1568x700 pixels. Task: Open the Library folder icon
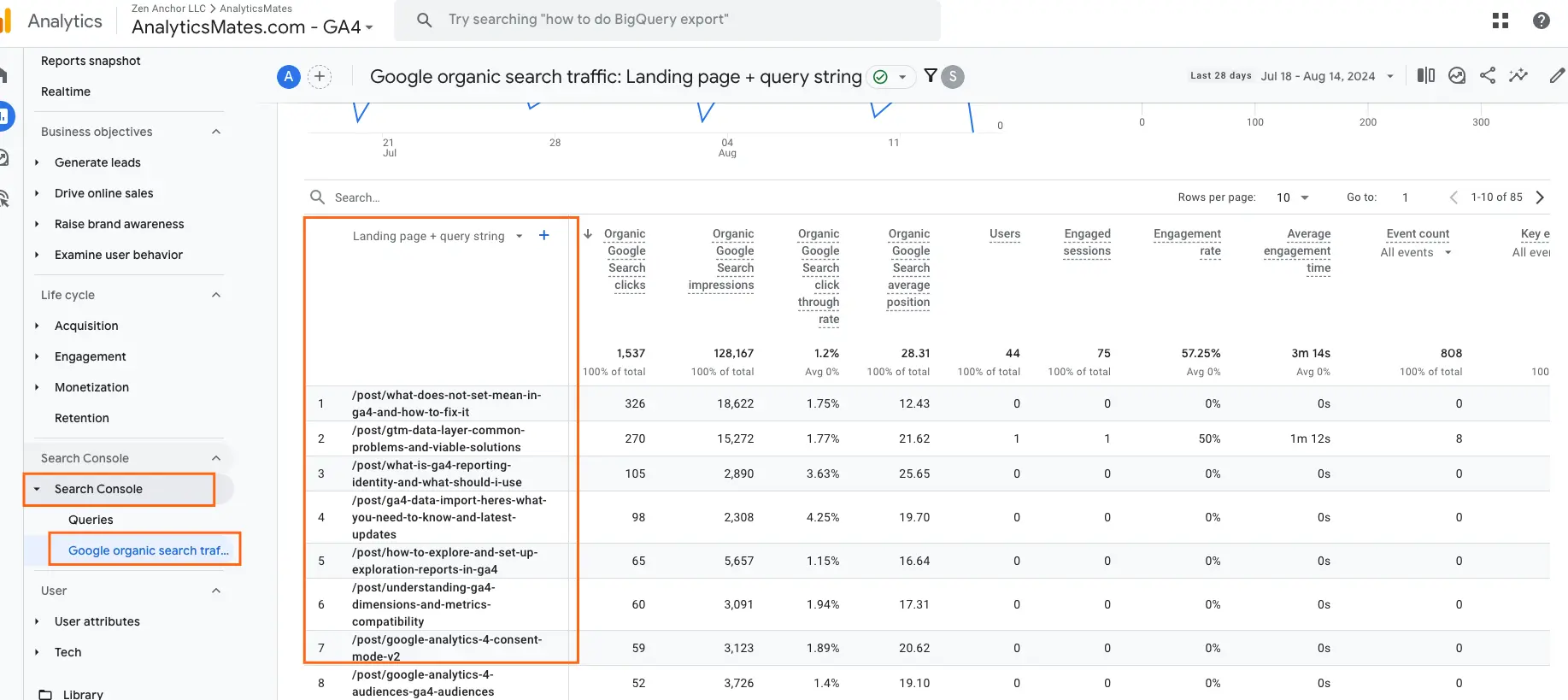coord(46,694)
